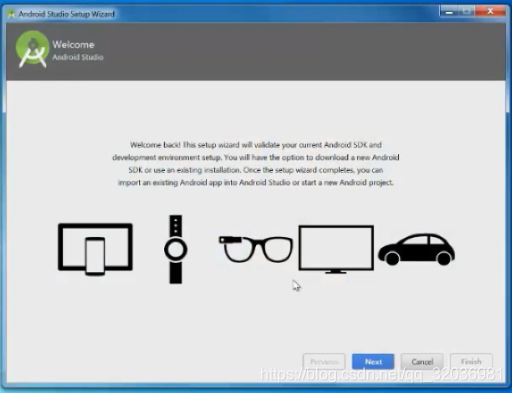512x393 pixels.
Task: Click the Android Wear watch icon
Action: 176,249
